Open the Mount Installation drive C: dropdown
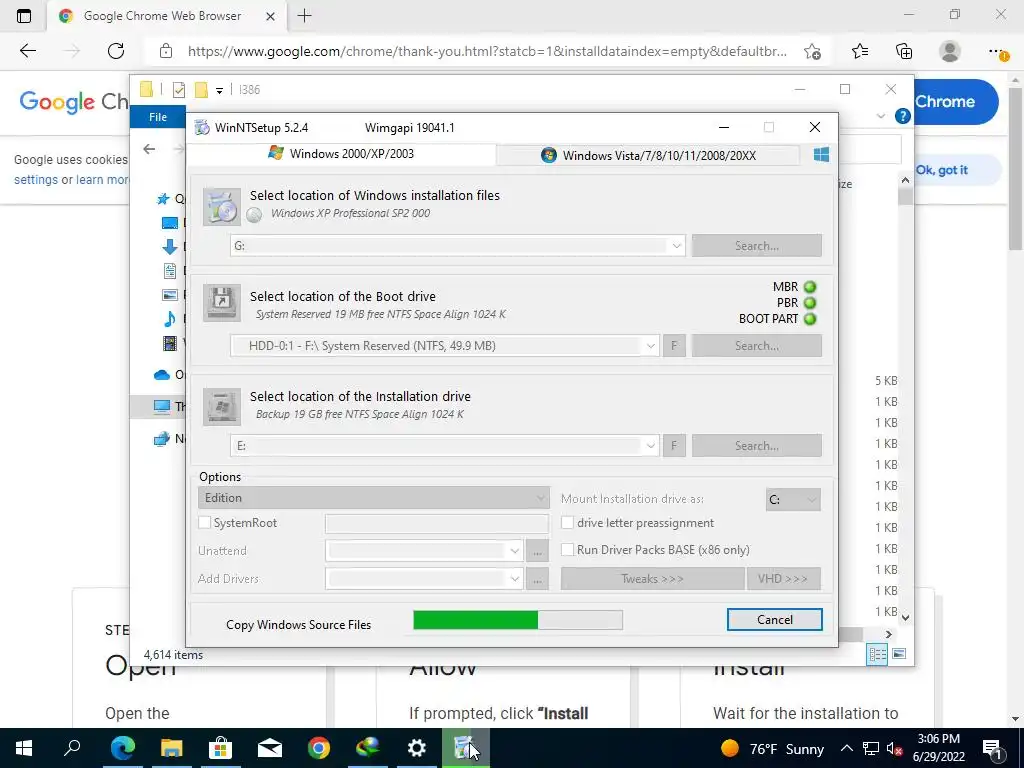The width and height of the screenshot is (1024, 768). [793, 500]
